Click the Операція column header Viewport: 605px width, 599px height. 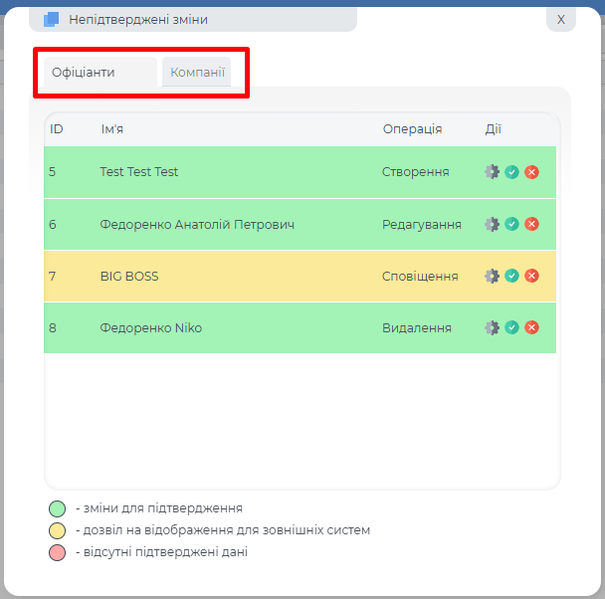pos(412,129)
